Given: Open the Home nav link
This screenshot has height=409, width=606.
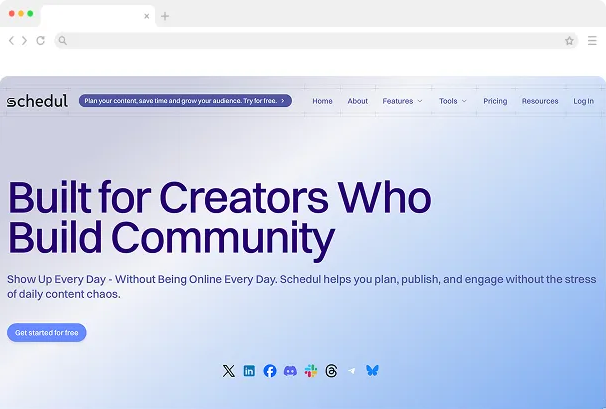Looking at the screenshot, I should pos(322,101).
